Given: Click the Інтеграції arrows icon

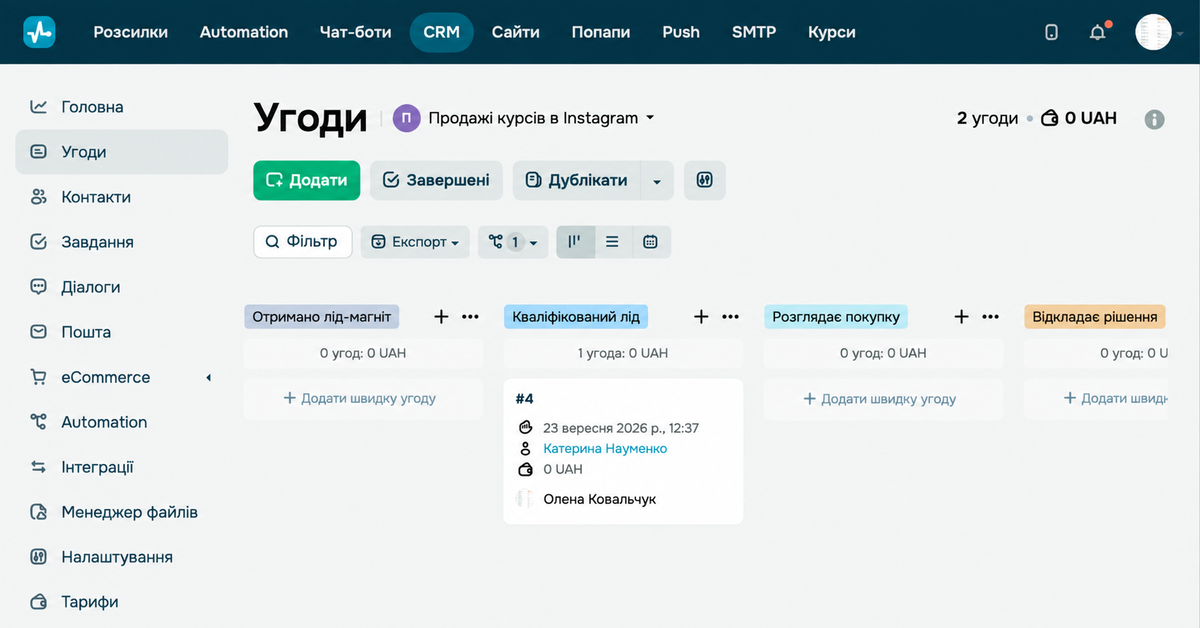Looking at the screenshot, I should pyautogui.click(x=39, y=467).
